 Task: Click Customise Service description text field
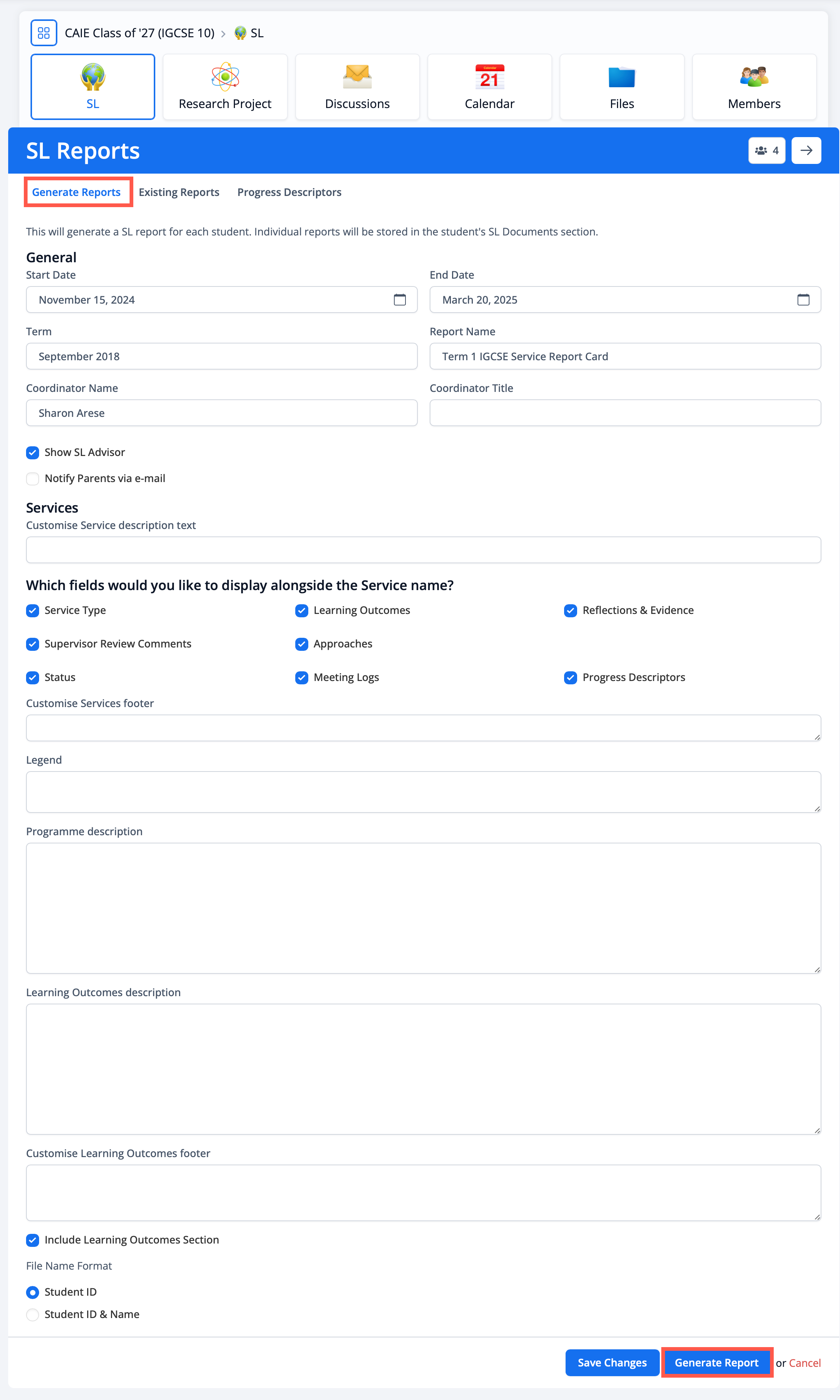tap(423, 550)
